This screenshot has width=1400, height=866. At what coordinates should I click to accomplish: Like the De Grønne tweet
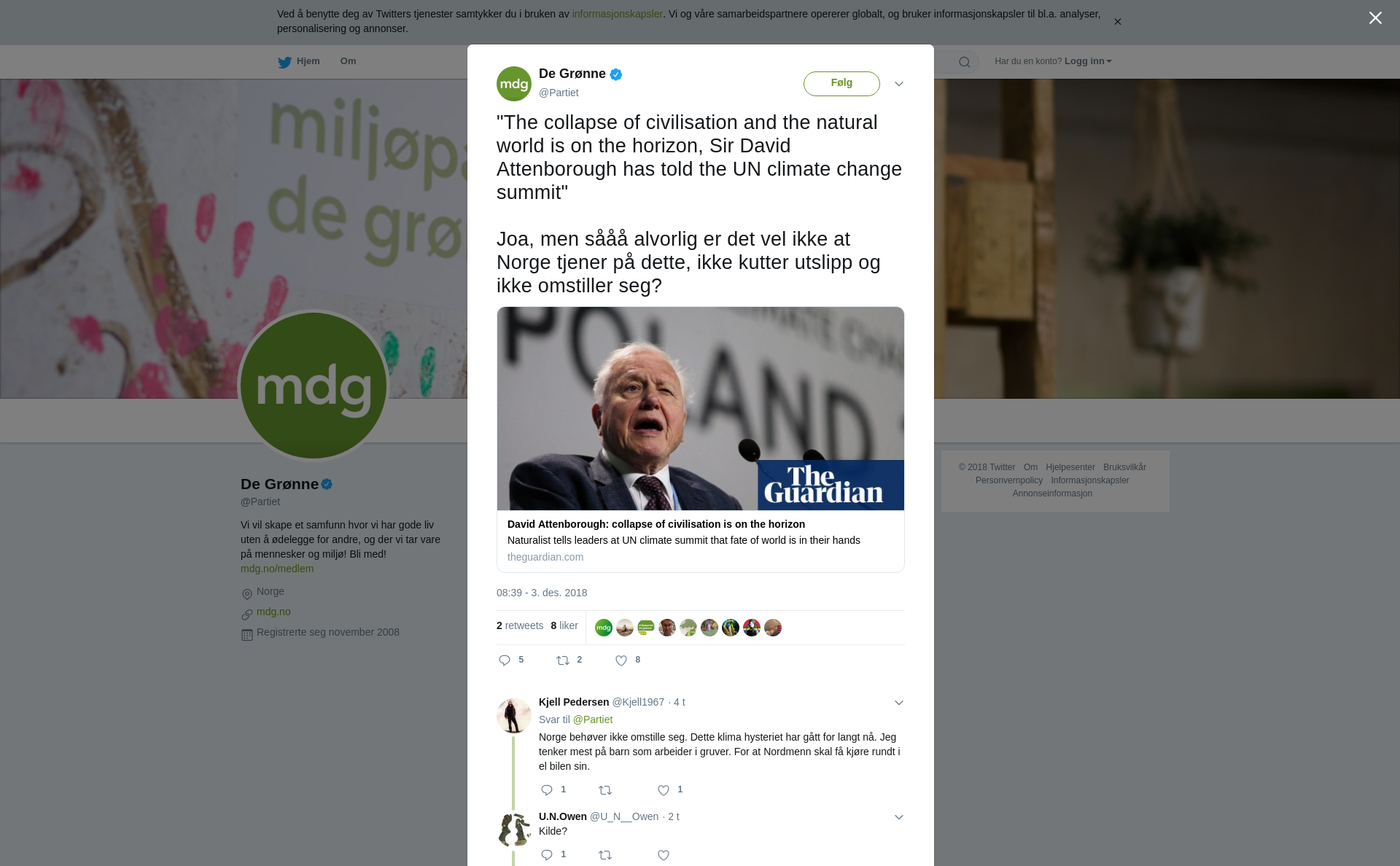(x=621, y=660)
